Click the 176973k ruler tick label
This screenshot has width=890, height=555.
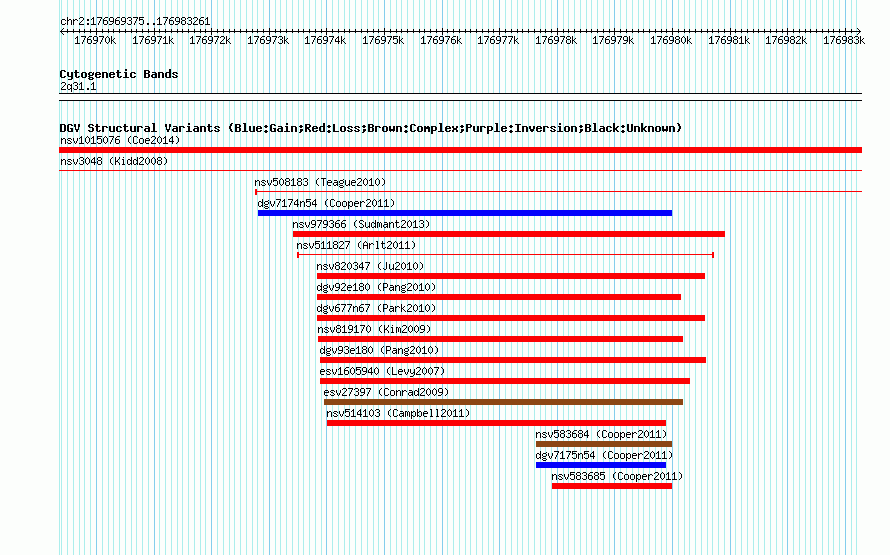[268, 40]
